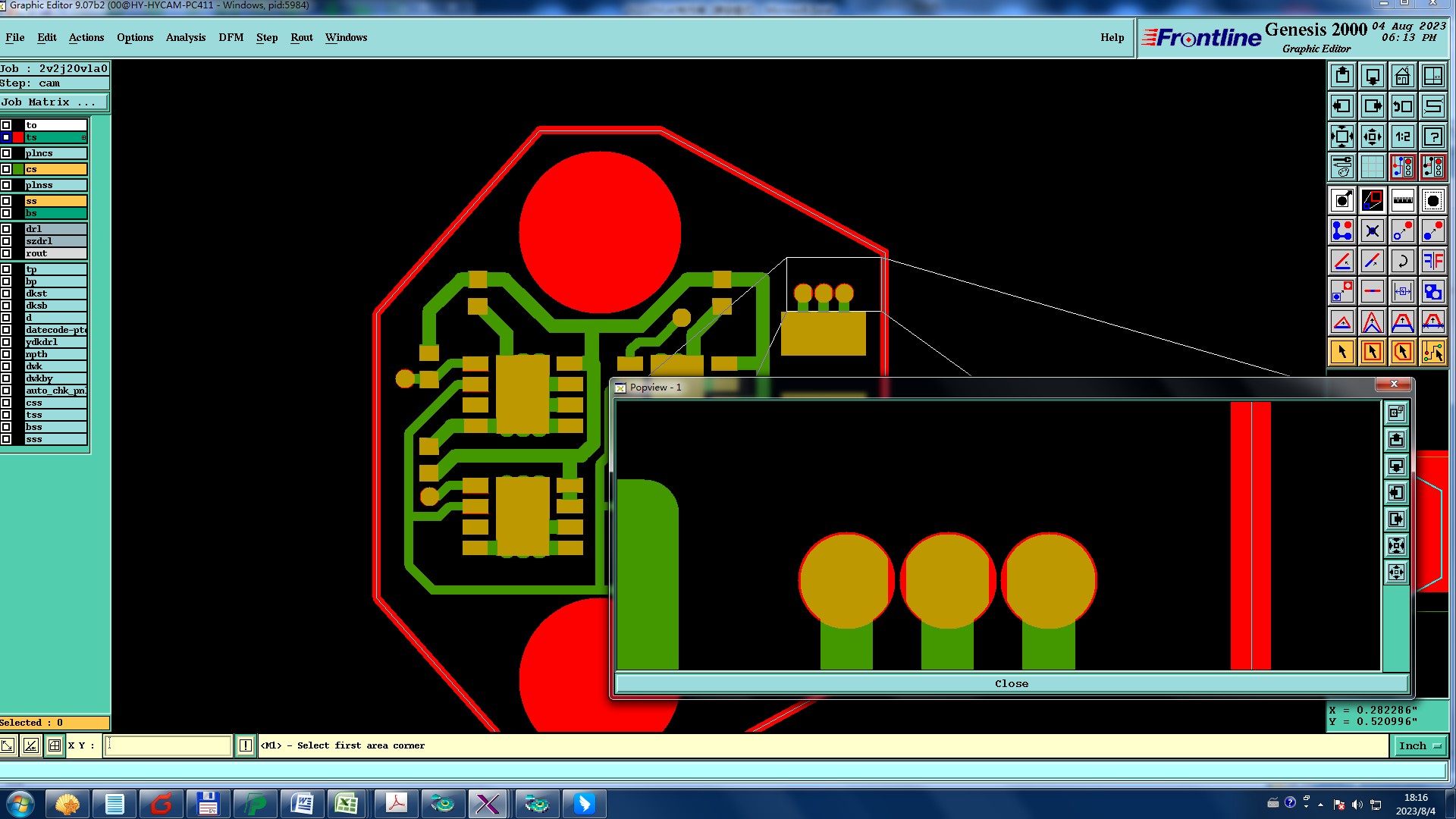The width and height of the screenshot is (1456, 819).
Task: Click the help question mark tool icon
Action: coord(1432,137)
